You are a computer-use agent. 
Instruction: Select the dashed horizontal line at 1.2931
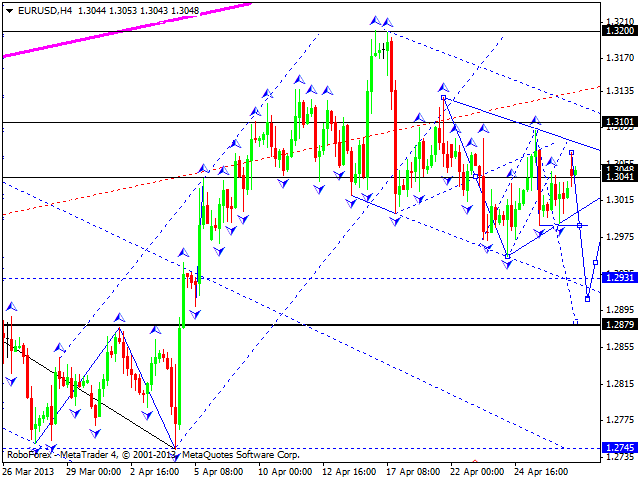301,278
